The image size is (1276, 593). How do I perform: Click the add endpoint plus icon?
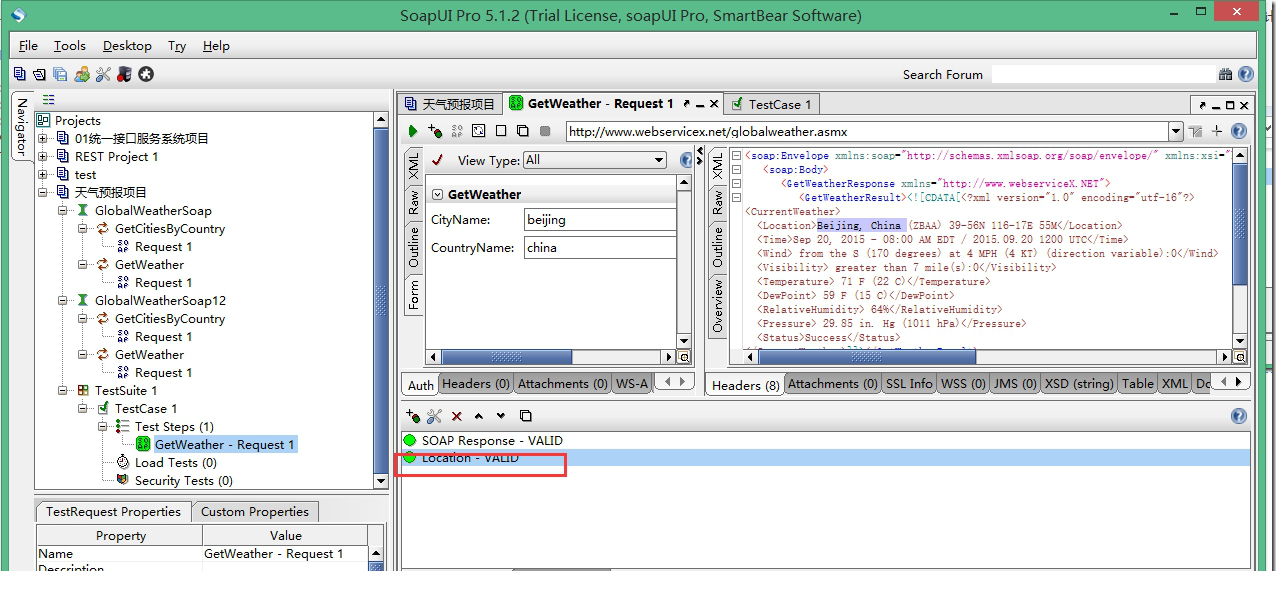click(x=1217, y=131)
